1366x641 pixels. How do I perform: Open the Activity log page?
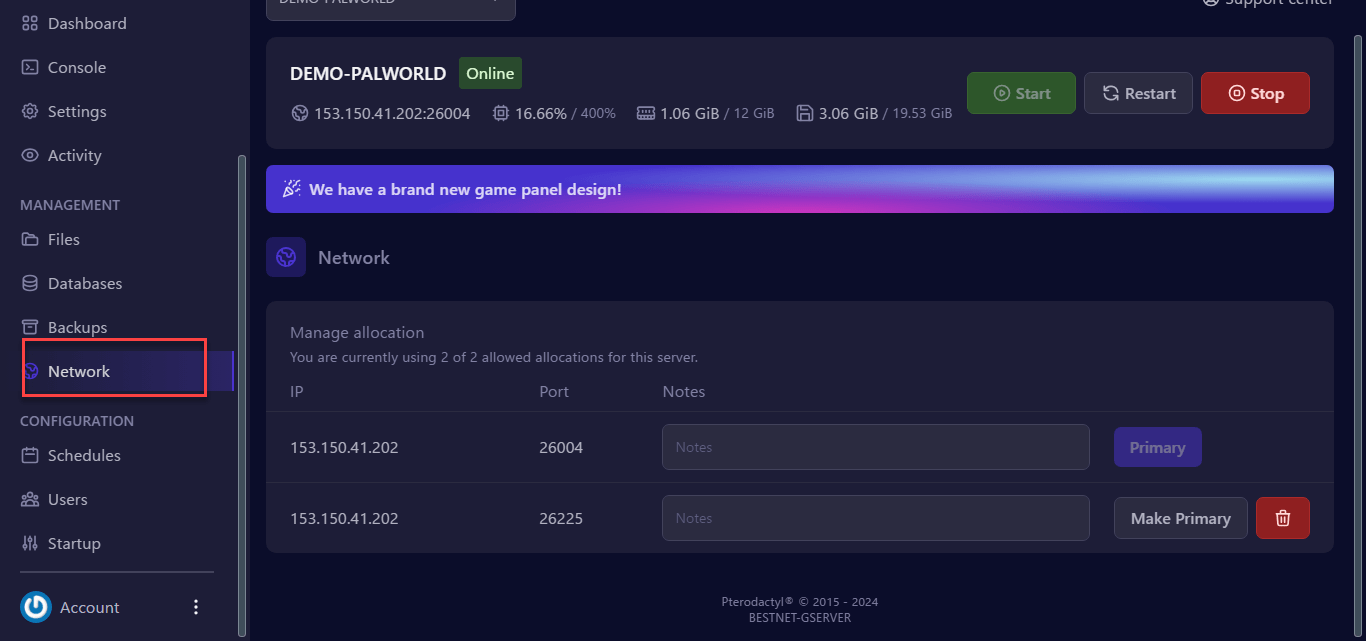75,155
